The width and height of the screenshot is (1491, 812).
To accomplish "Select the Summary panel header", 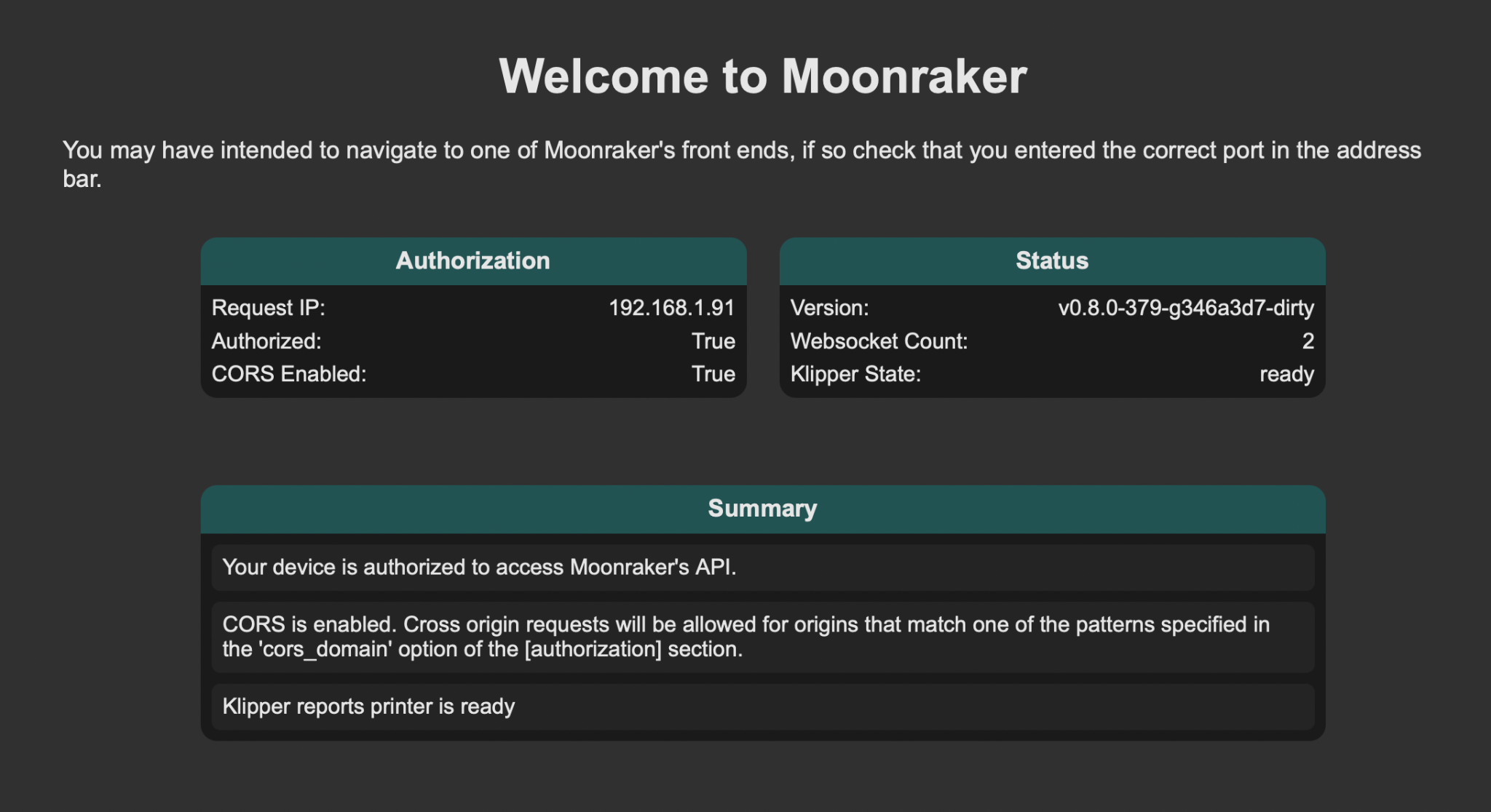I will (762, 508).
